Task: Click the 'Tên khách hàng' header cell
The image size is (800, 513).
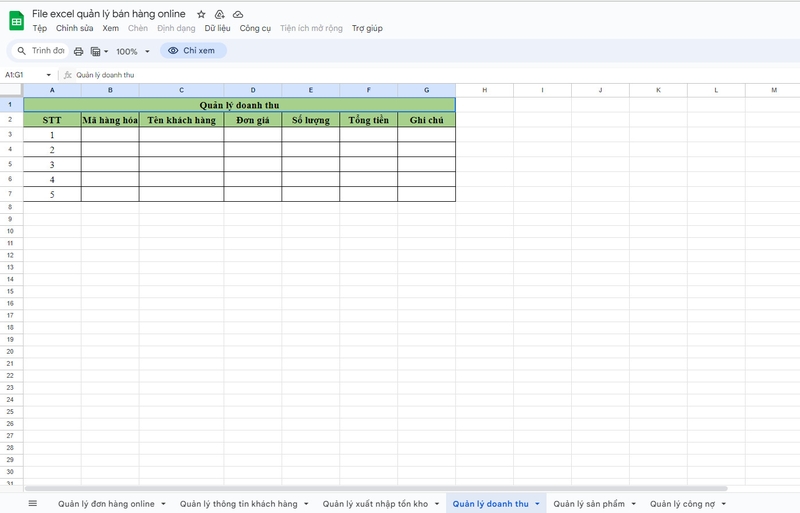Action: coord(182,120)
